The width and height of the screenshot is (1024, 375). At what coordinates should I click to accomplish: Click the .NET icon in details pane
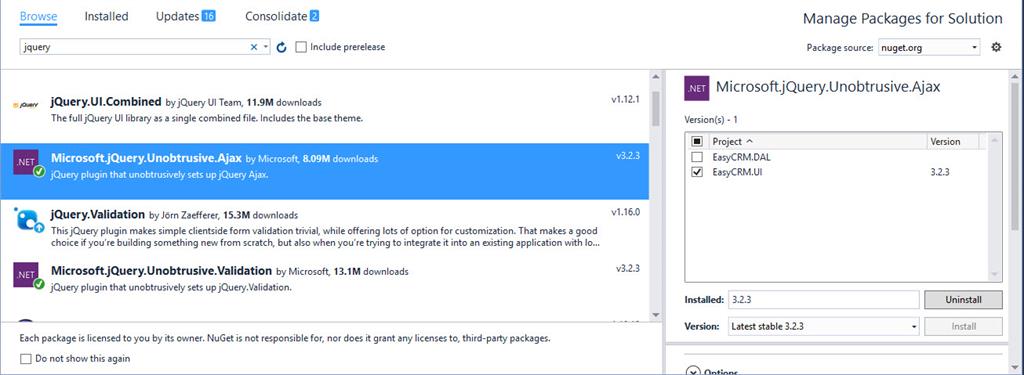(x=697, y=88)
